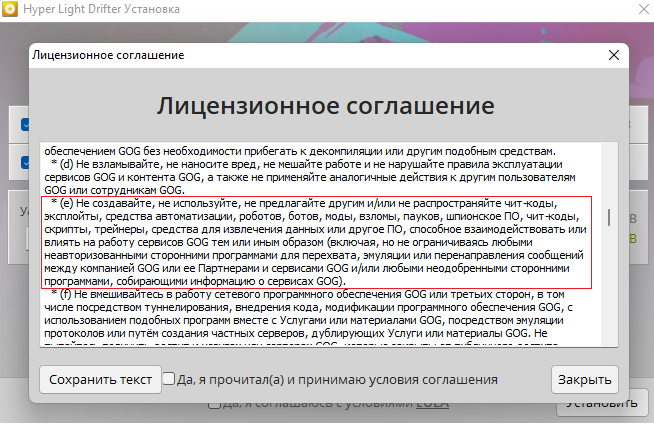
Task: Click the Закрыть button
Action: coord(584,380)
